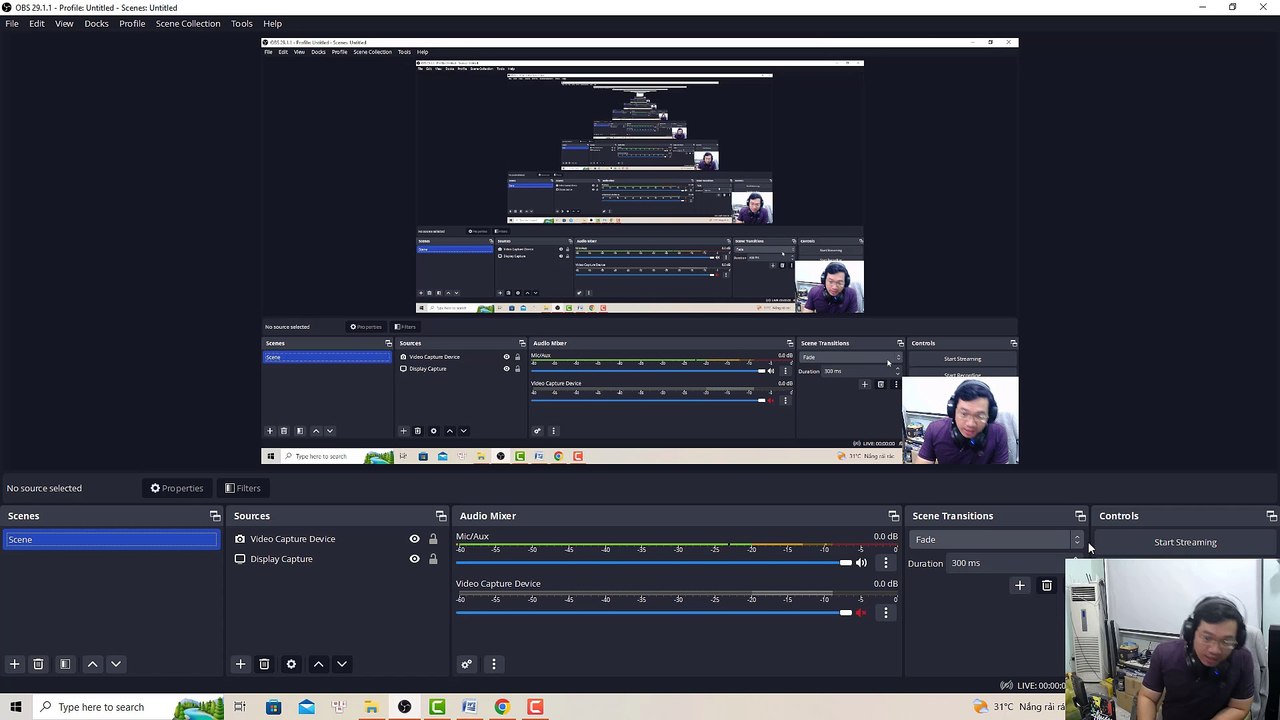Move scene up arrow in Scenes toolbar
Image resolution: width=1280 pixels, height=720 pixels.
tap(92, 664)
